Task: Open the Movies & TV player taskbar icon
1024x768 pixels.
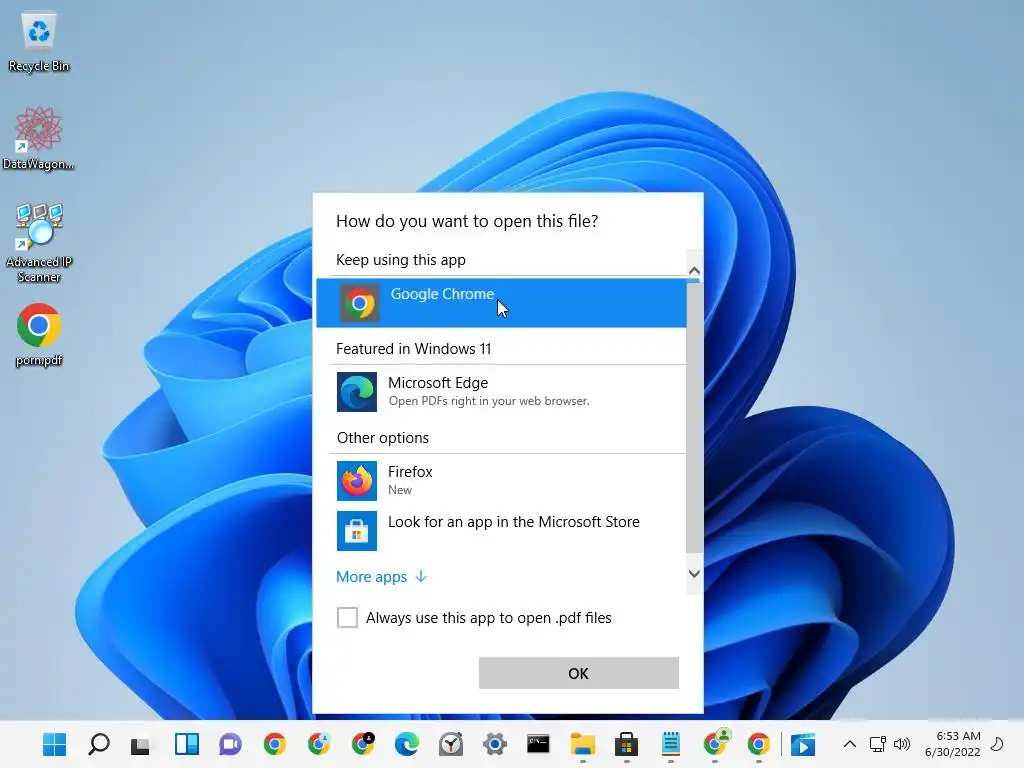Action: pos(803,744)
